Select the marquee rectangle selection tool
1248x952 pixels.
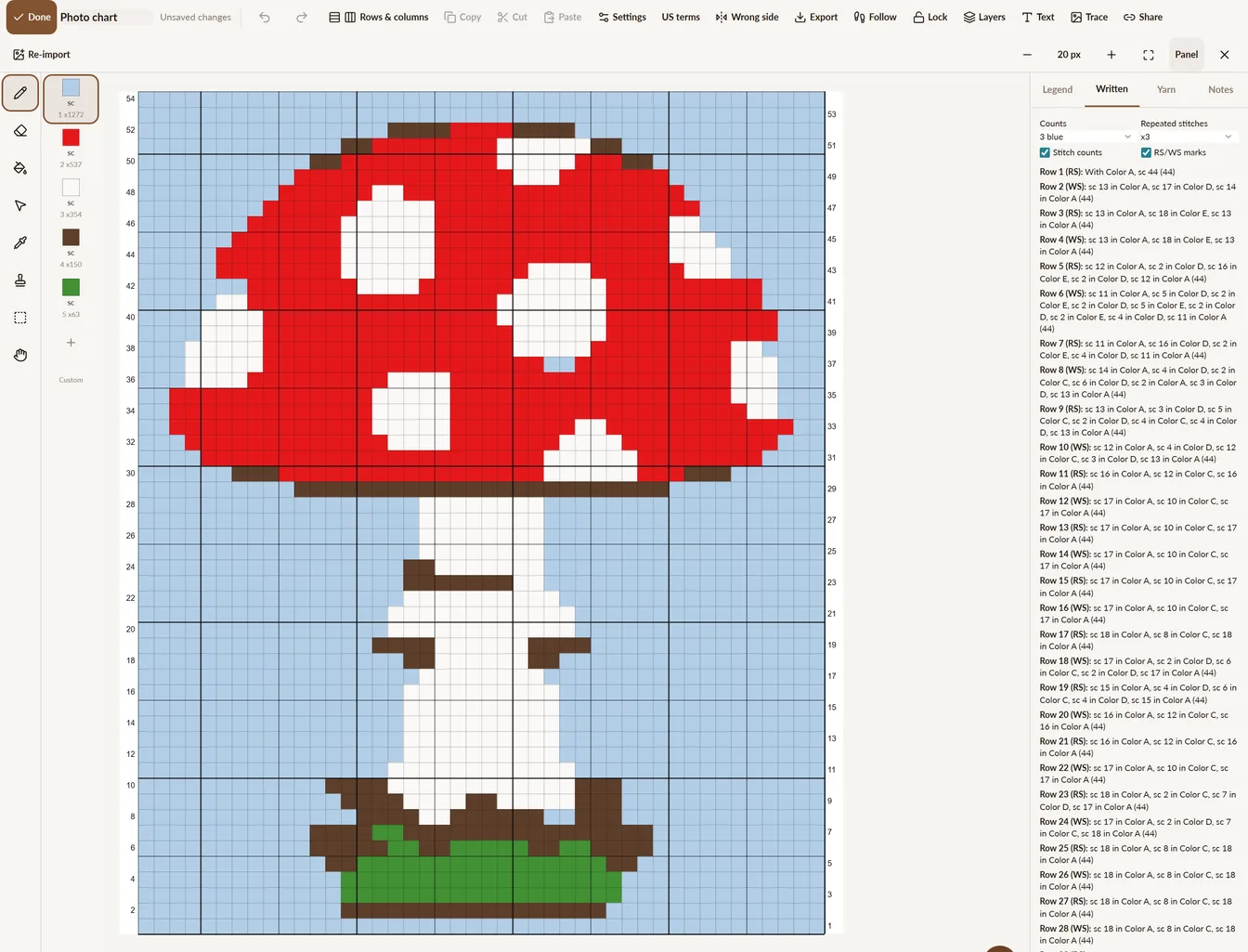tap(20, 318)
